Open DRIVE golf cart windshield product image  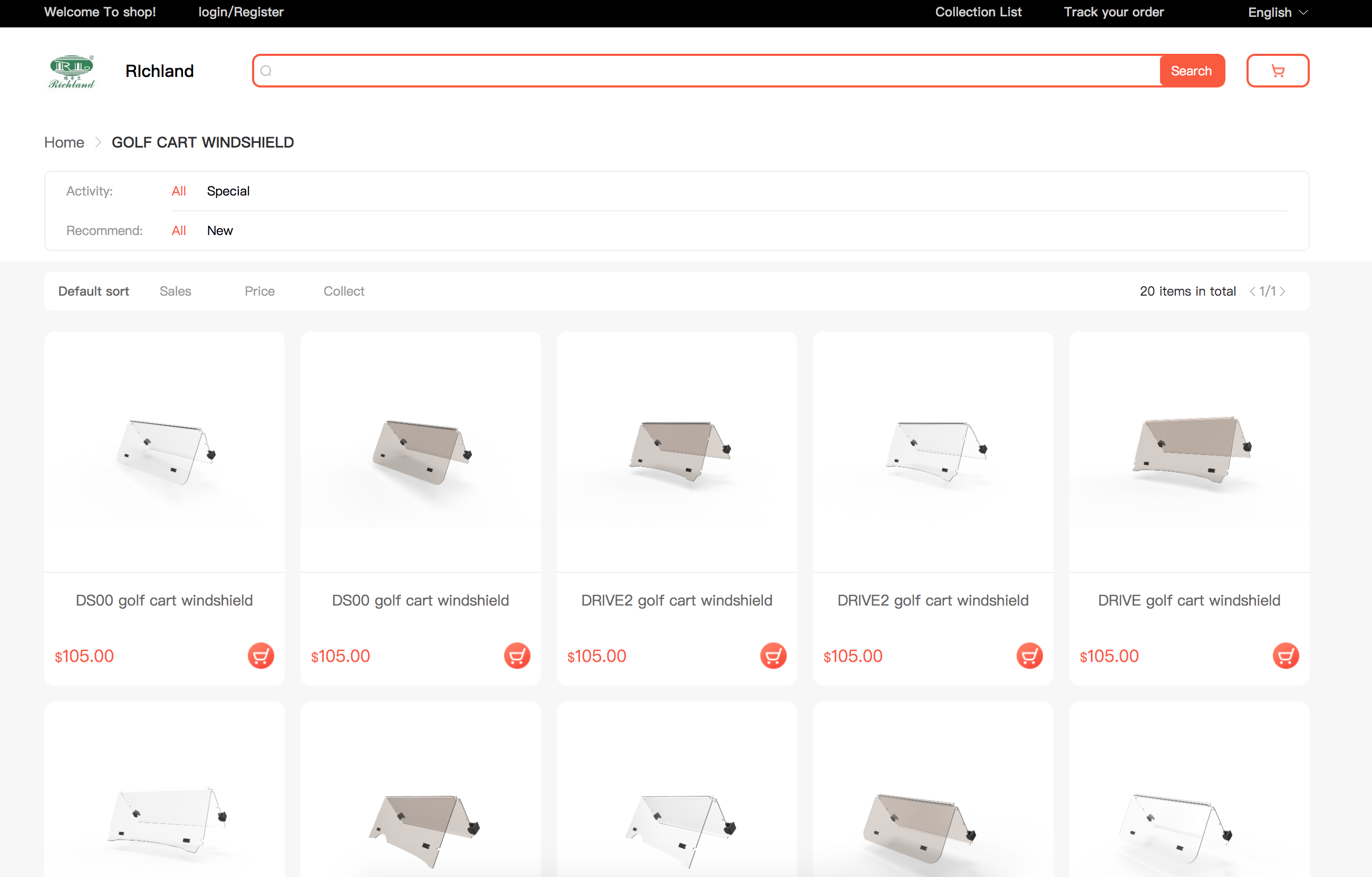tap(1190, 452)
